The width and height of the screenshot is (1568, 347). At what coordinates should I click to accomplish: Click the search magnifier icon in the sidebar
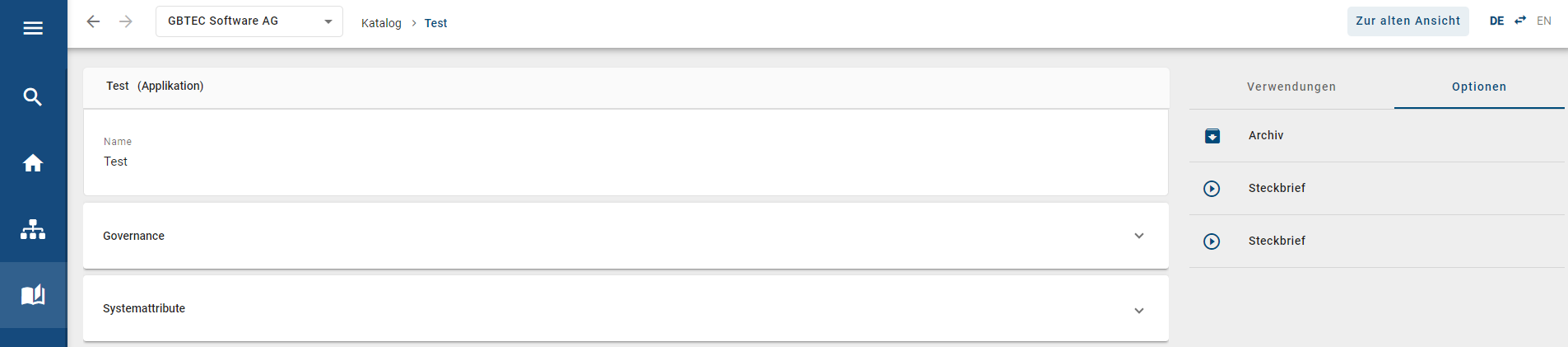pyautogui.click(x=33, y=97)
